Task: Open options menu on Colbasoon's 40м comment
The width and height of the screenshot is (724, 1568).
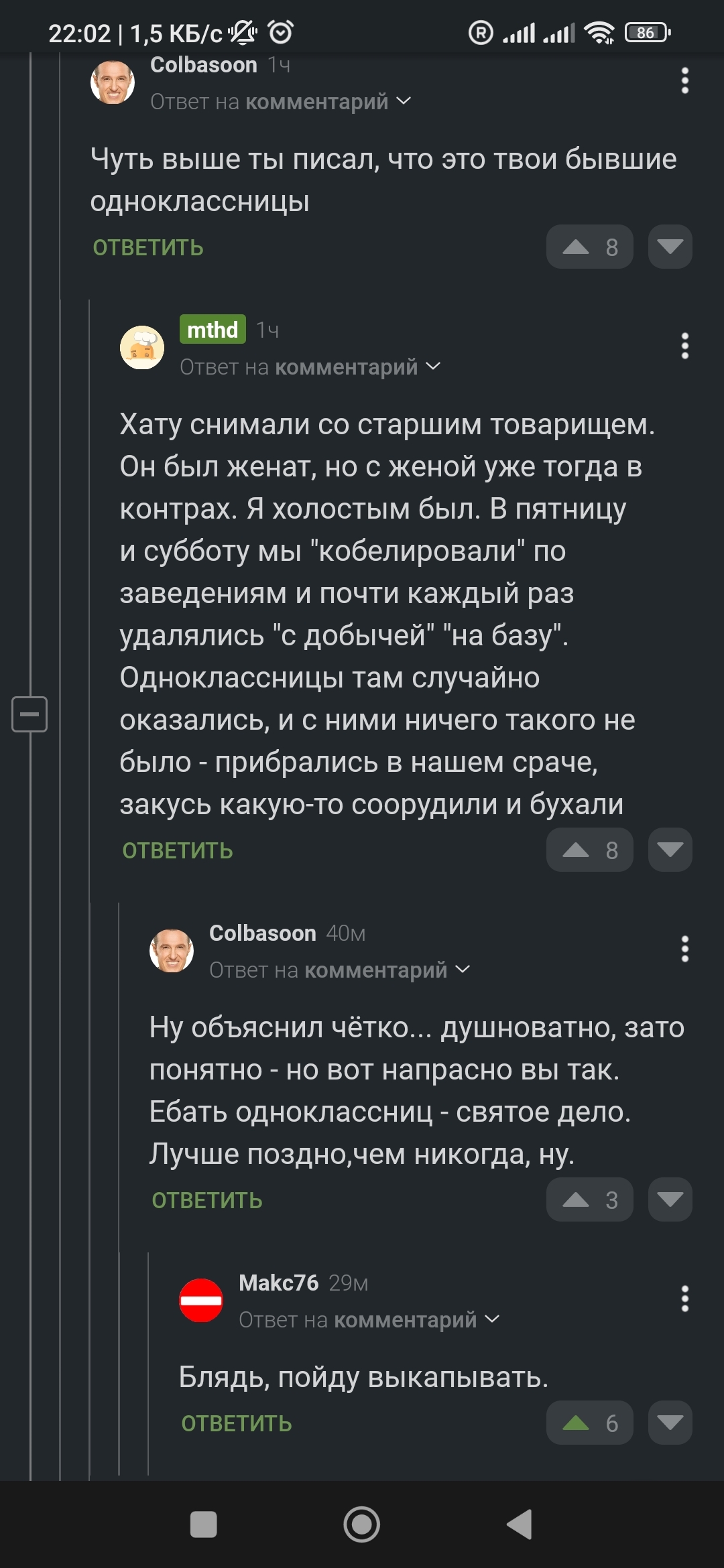Action: tap(684, 949)
